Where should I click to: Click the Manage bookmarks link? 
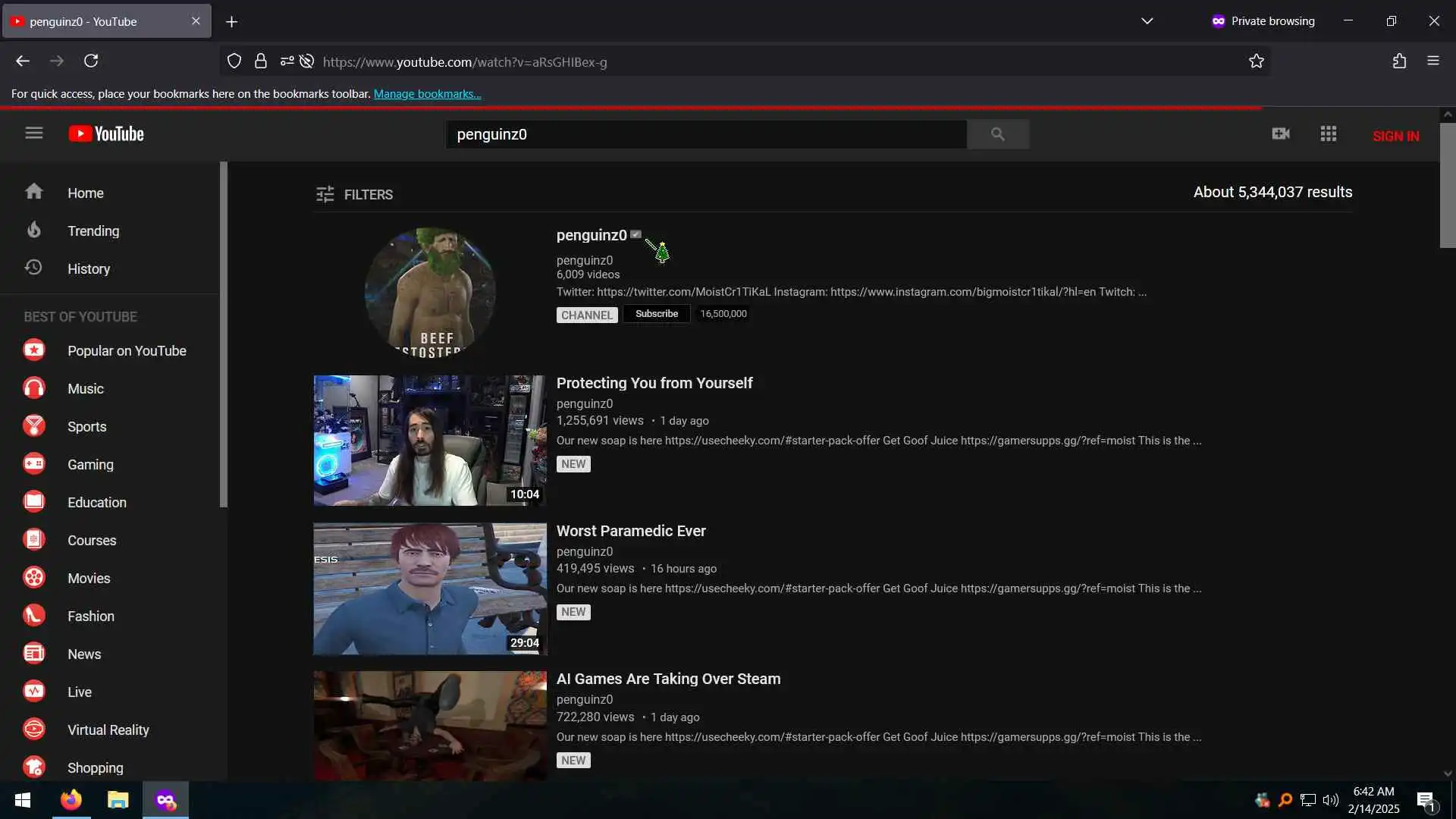pos(427,94)
